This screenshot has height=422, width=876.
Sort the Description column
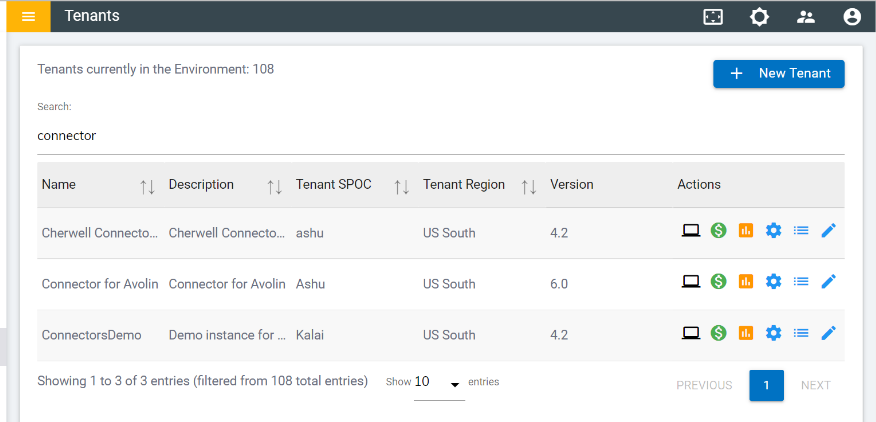[274, 186]
